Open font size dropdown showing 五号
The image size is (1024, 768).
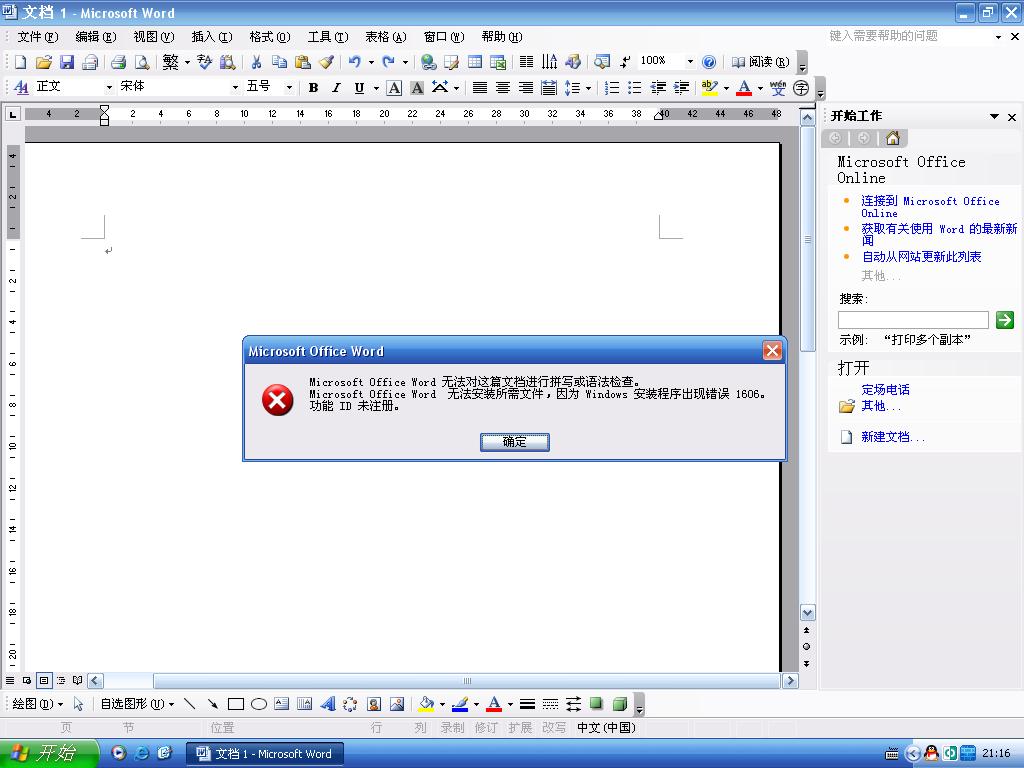click(x=289, y=88)
